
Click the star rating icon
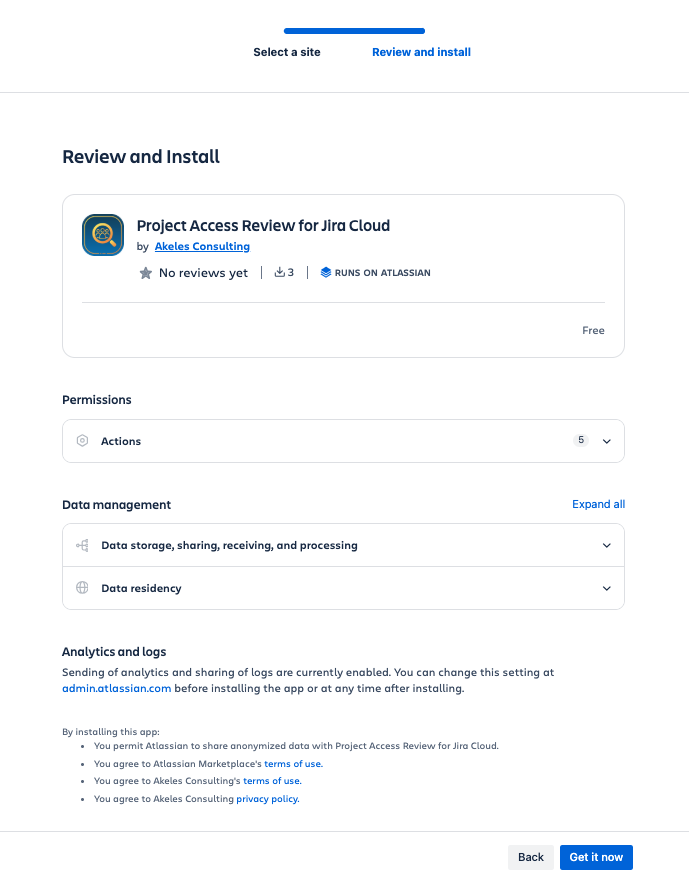(146, 272)
